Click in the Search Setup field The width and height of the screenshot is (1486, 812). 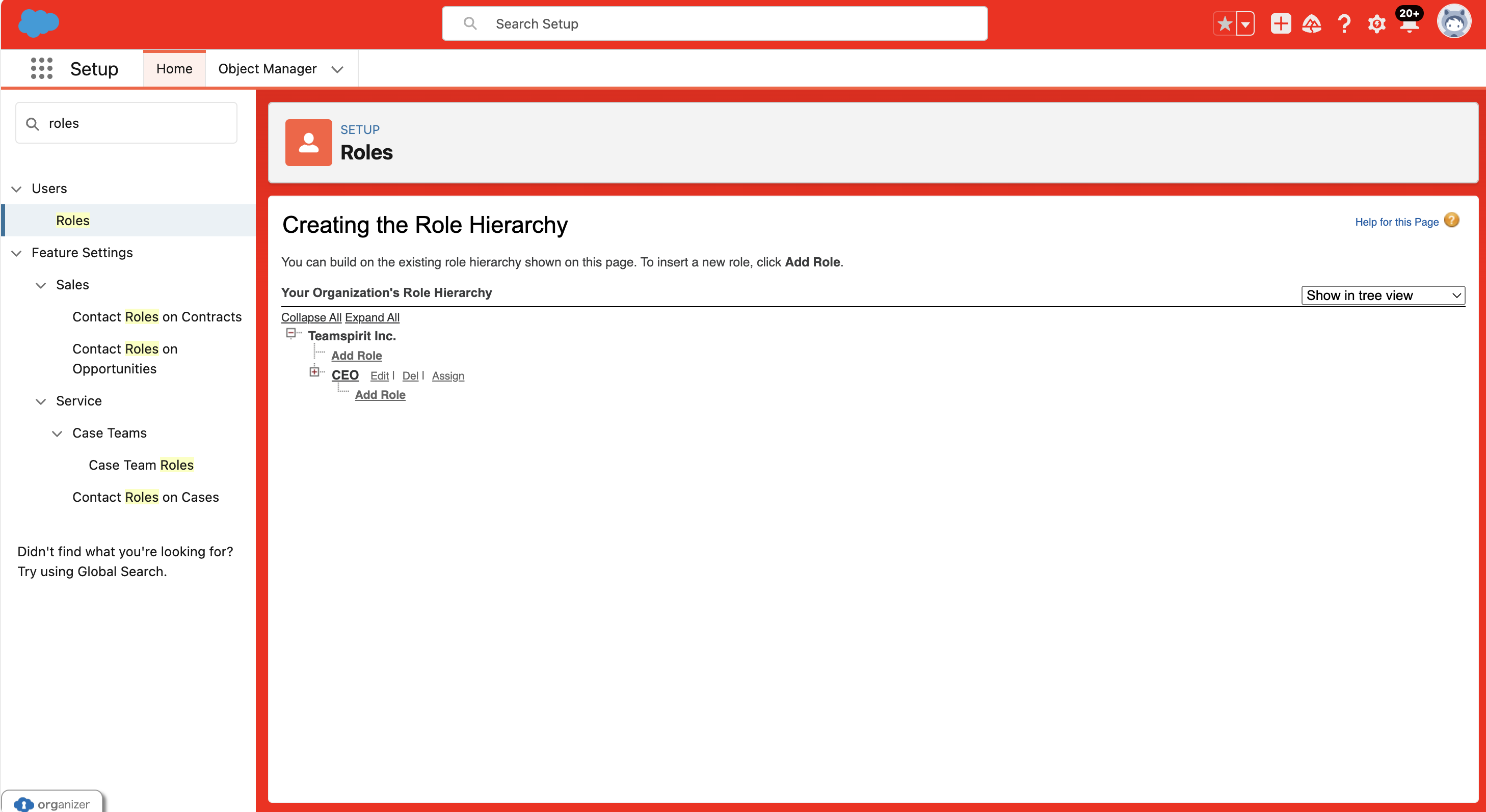[x=715, y=23]
